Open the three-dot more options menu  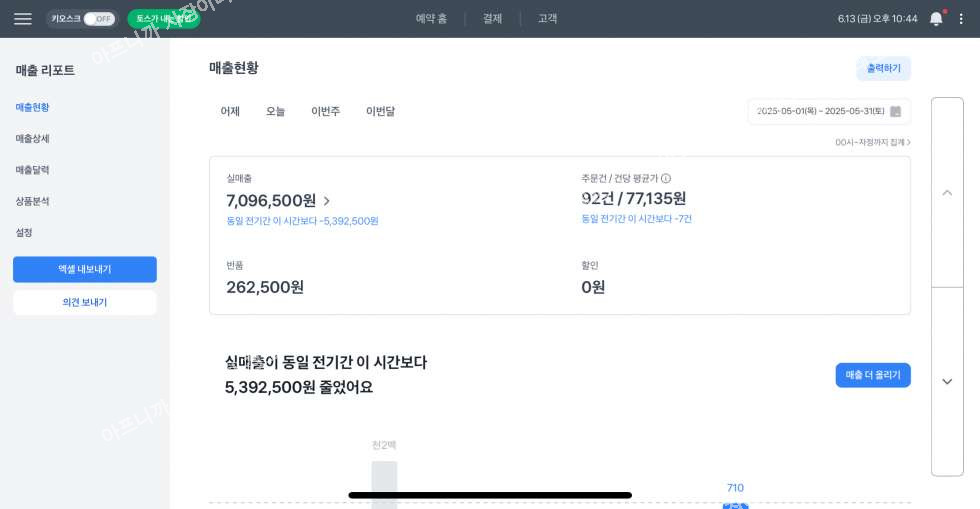(962, 19)
